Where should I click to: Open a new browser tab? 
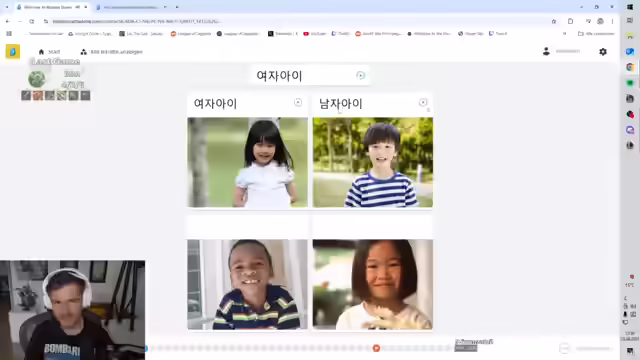click(x=177, y=7)
